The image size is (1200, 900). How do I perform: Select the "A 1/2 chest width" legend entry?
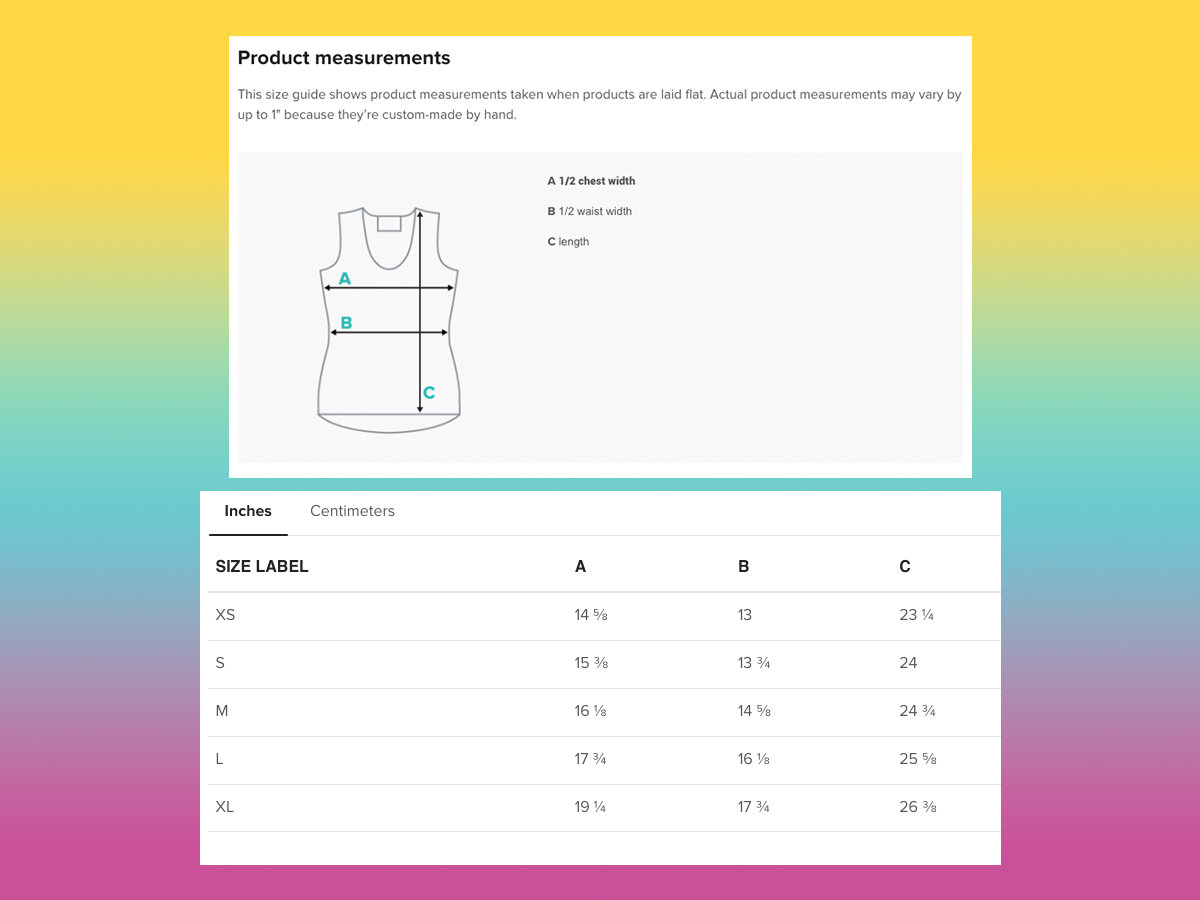coord(591,181)
